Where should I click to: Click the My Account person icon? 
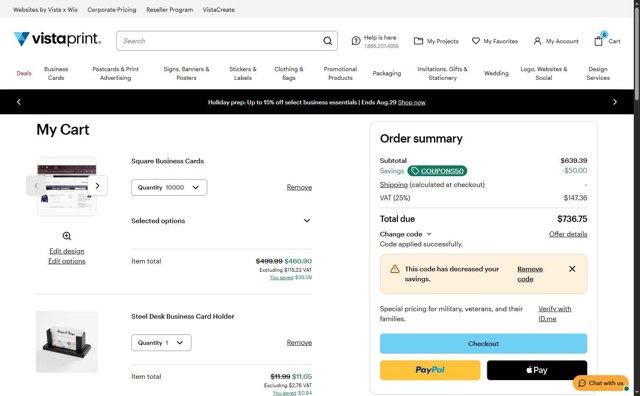click(x=537, y=41)
